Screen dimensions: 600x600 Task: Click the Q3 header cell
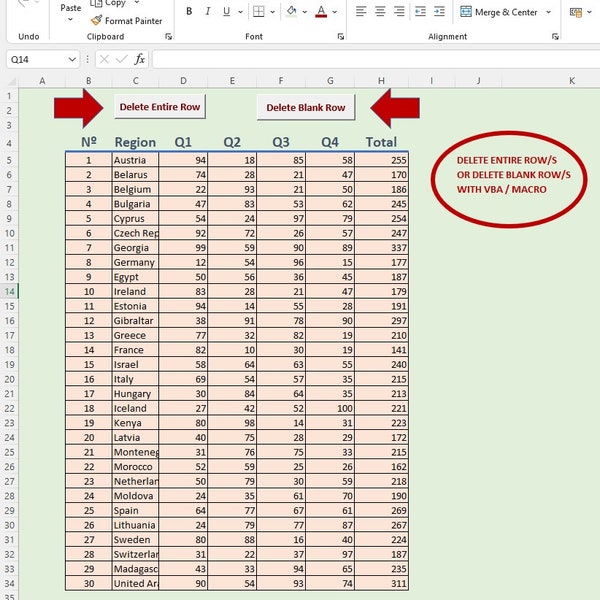pyautogui.click(x=281, y=142)
